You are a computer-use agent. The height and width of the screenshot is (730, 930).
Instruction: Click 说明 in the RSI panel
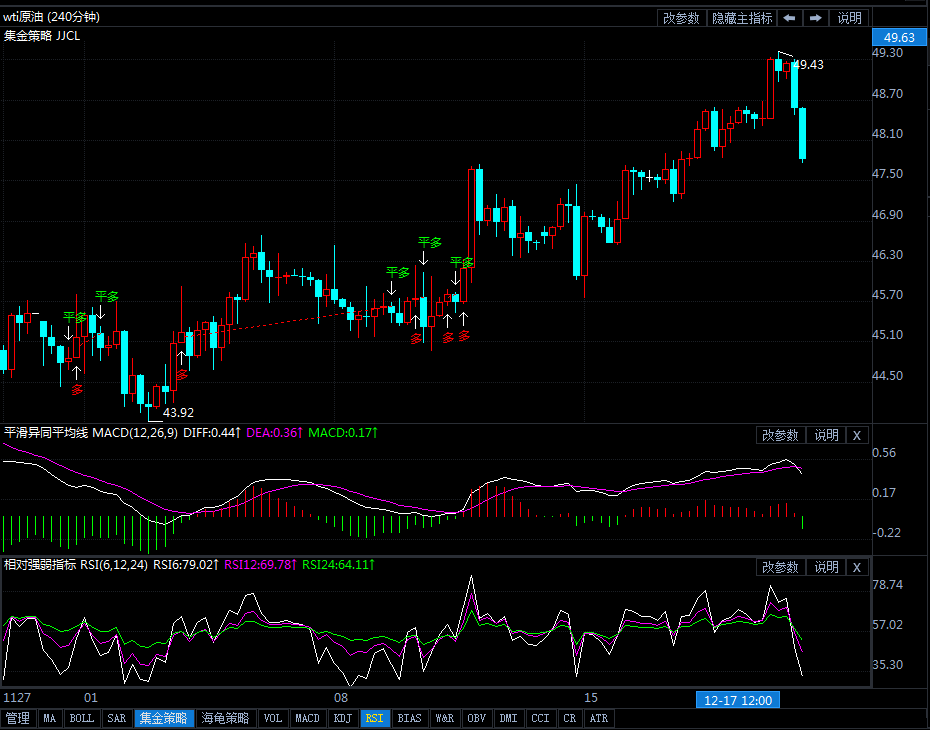(x=826, y=567)
